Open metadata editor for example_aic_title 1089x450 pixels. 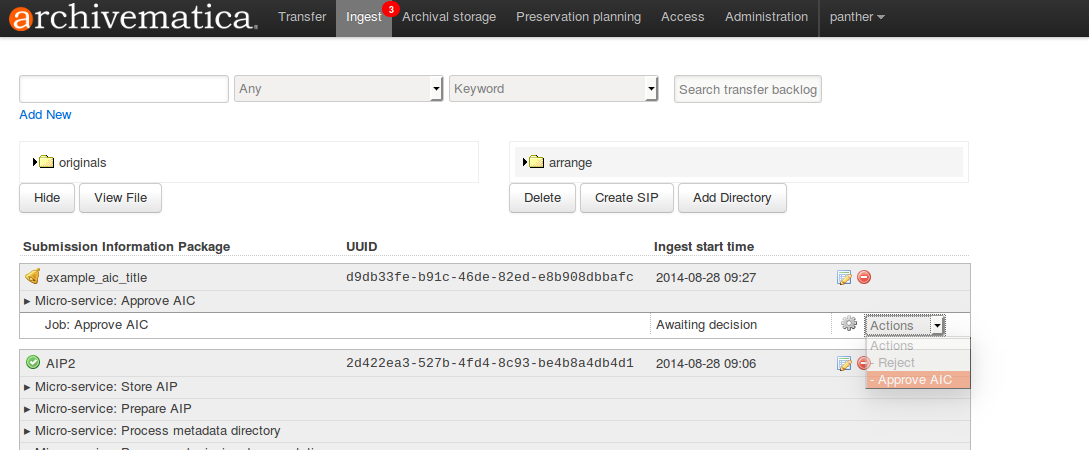(x=844, y=277)
